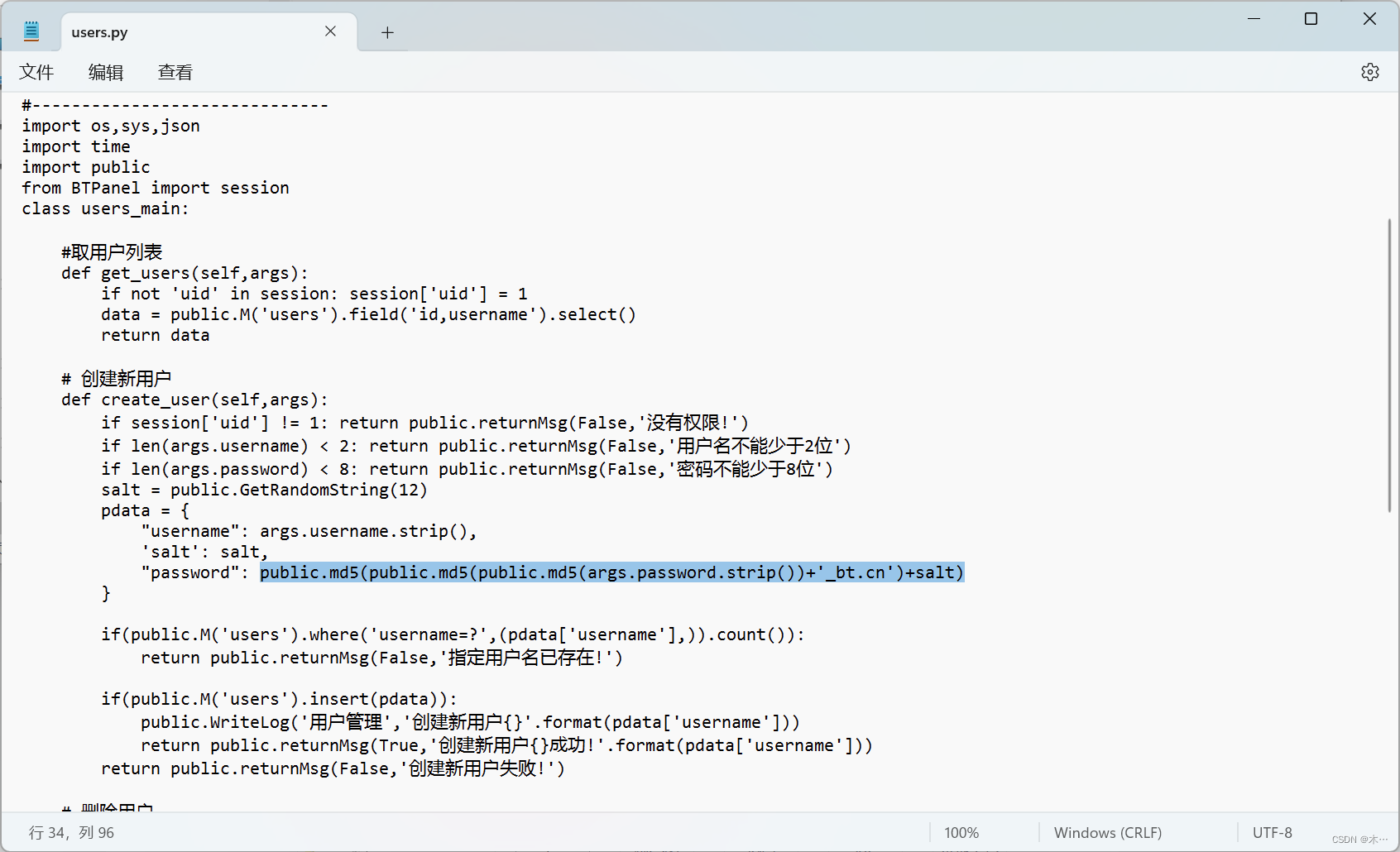This screenshot has width=1400, height=852.
Task: Place cursor on 'class users_main:' line
Action: tap(105, 208)
